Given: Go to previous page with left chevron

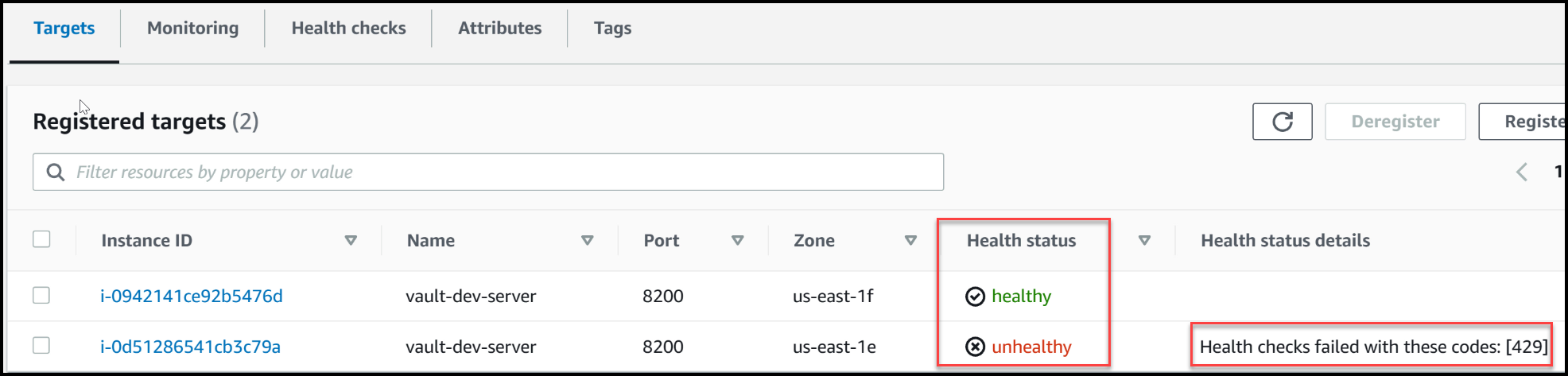Looking at the screenshot, I should (1521, 172).
